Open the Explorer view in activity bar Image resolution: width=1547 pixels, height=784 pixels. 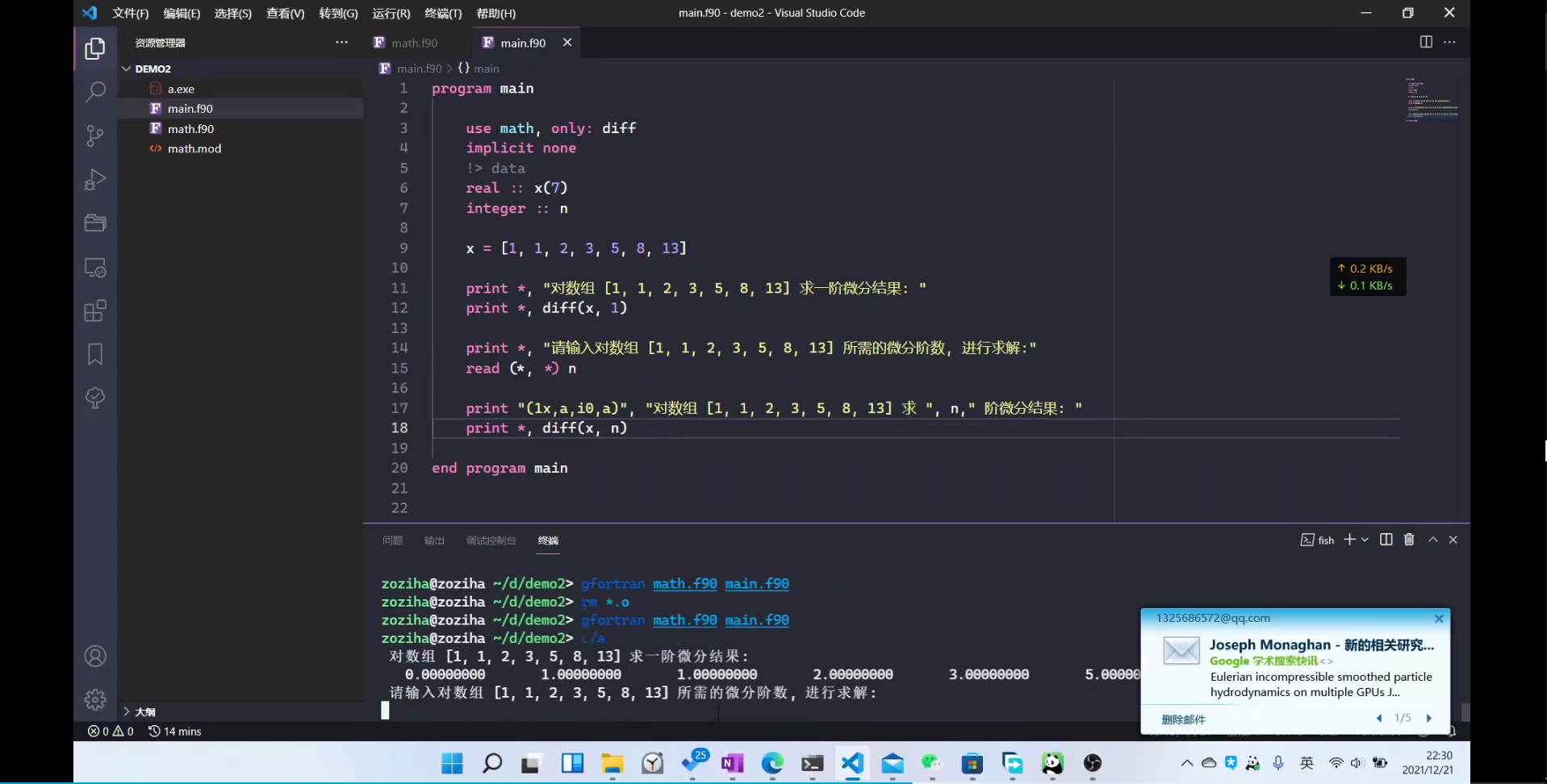95,49
